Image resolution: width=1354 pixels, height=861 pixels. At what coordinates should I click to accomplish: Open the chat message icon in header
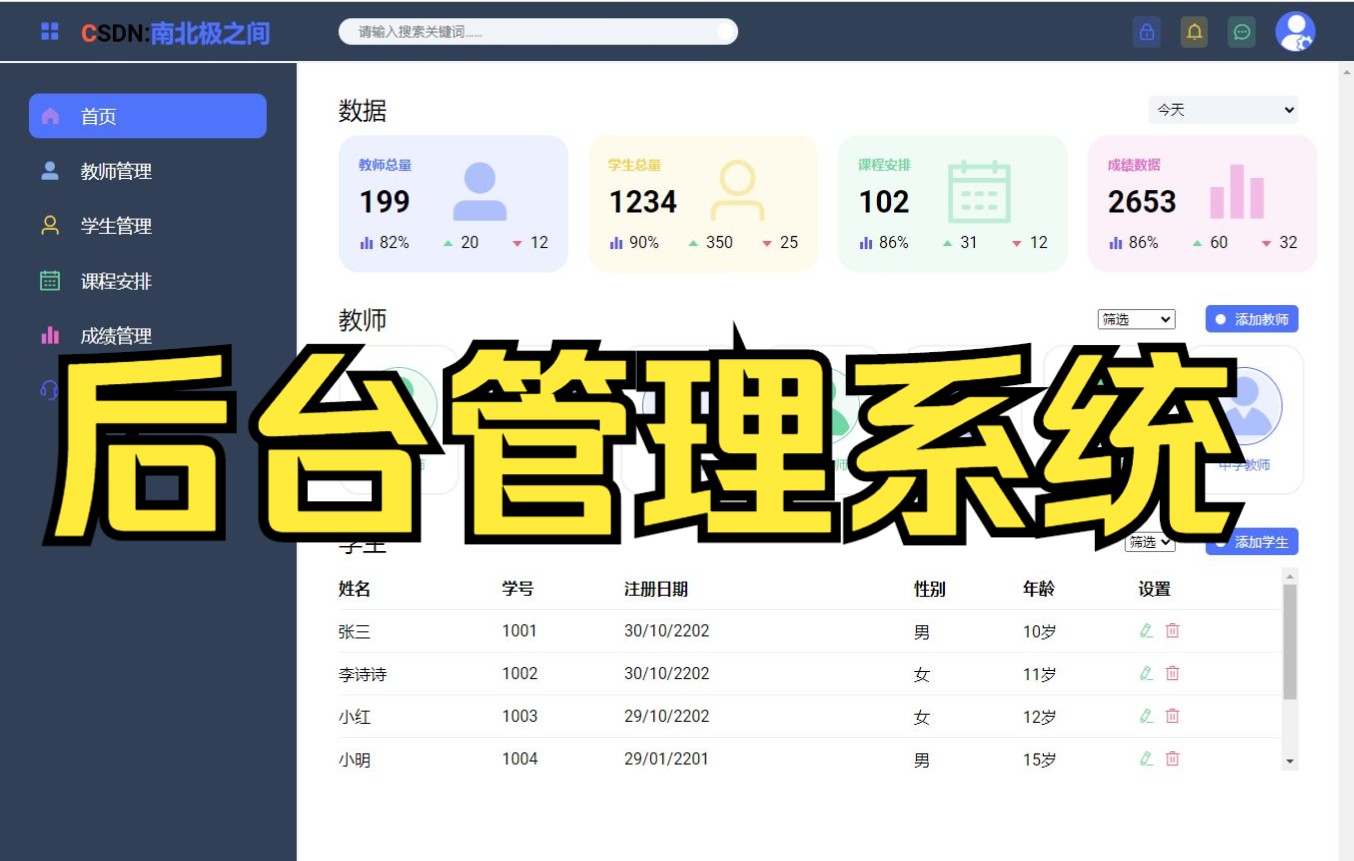tap(1242, 32)
